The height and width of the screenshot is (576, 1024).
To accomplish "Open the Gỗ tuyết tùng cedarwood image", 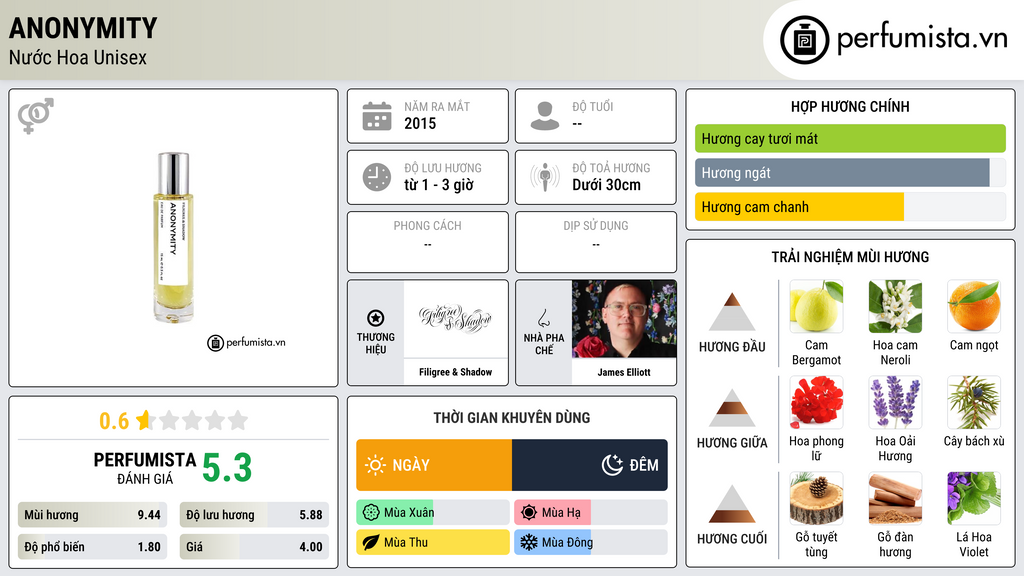I will click(x=816, y=499).
